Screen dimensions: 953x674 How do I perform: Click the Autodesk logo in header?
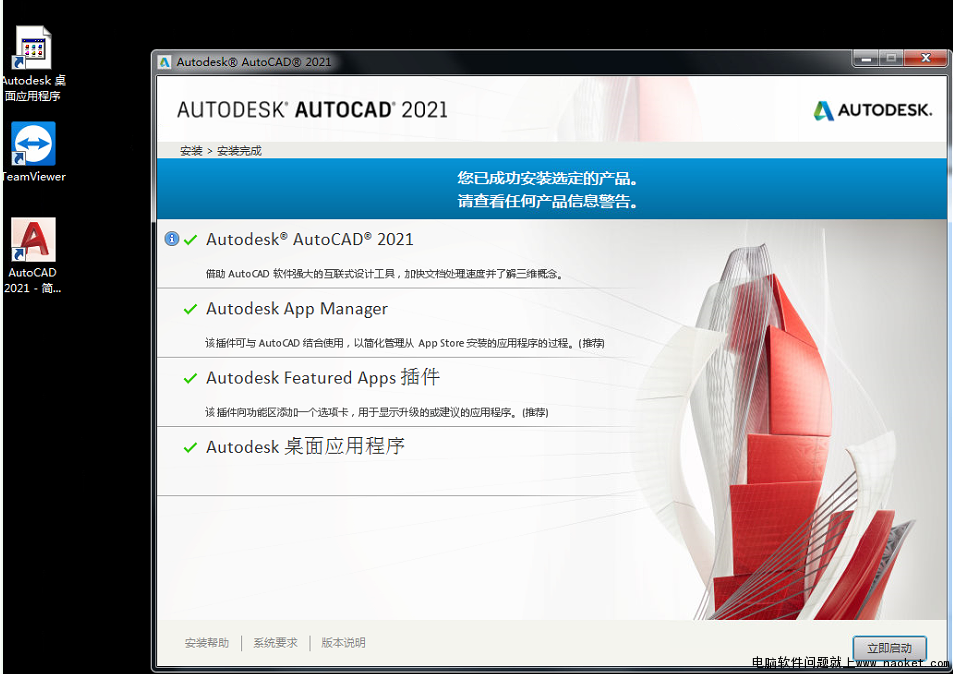(x=872, y=110)
